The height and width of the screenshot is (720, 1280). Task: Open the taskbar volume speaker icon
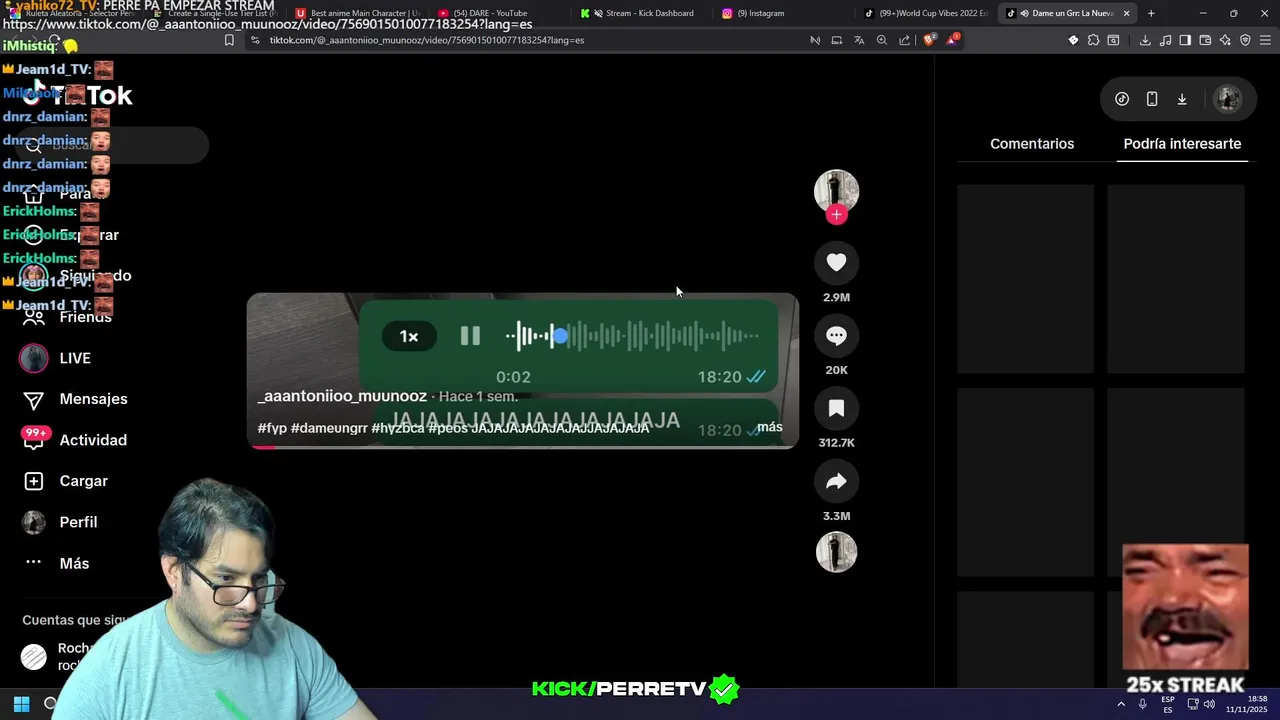[1209, 704]
